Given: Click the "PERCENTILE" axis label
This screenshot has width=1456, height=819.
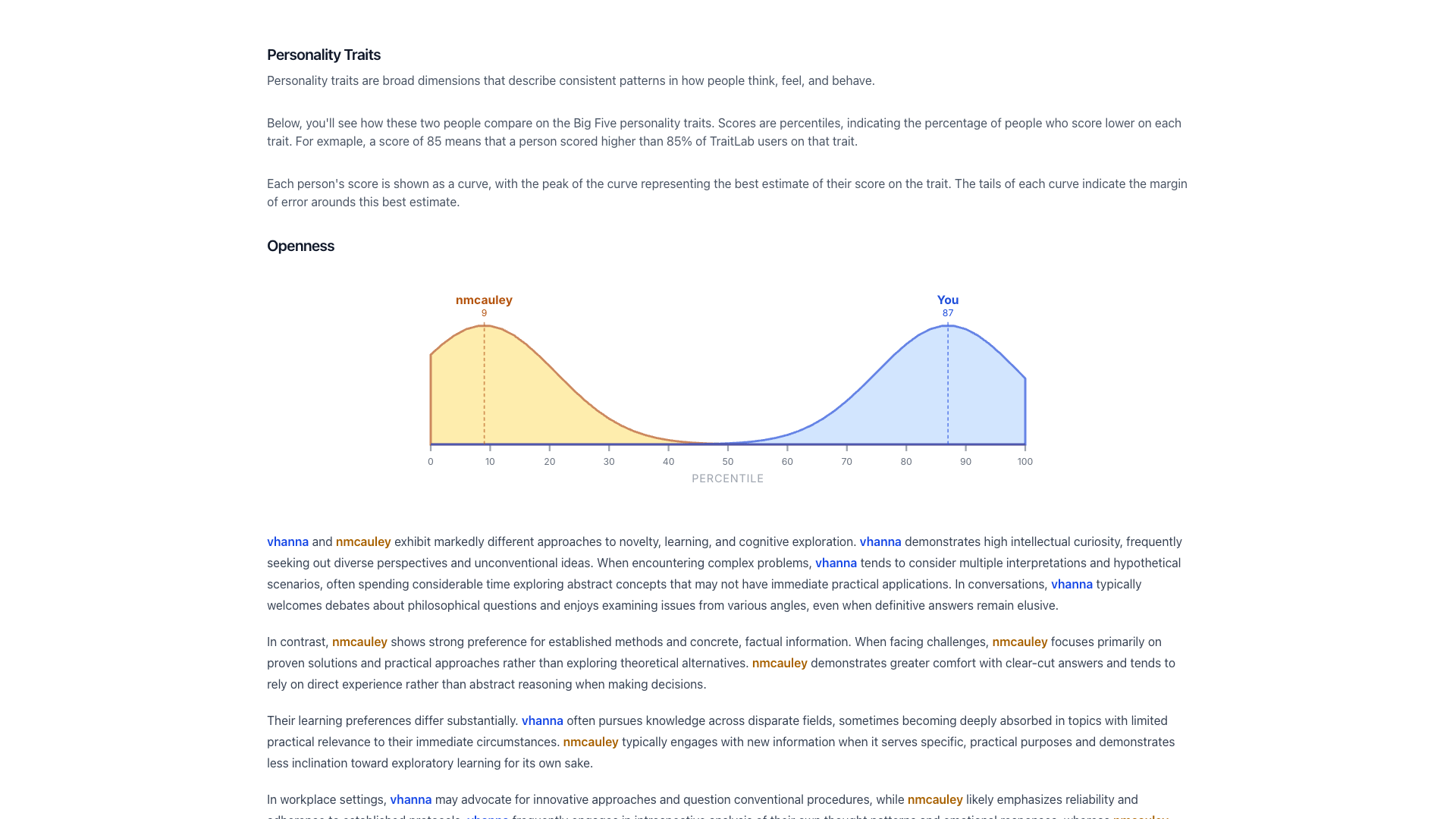Looking at the screenshot, I should (727, 479).
